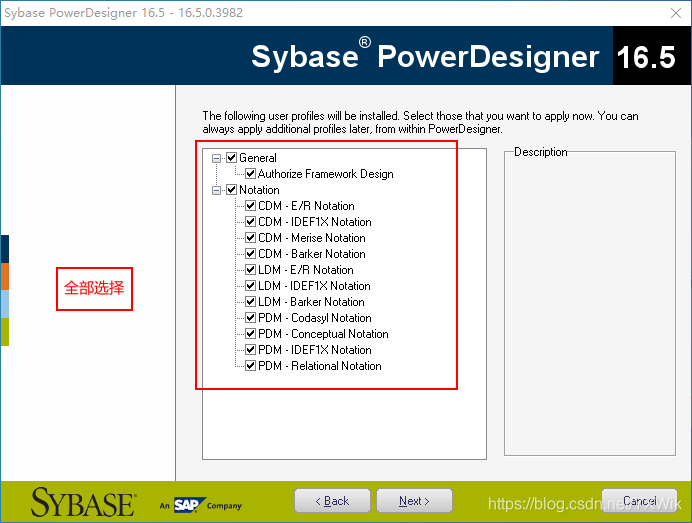Image resolution: width=692 pixels, height=523 pixels.
Task: Select 'CDM - E/R Notation' row text
Action: tap(306, 206)
